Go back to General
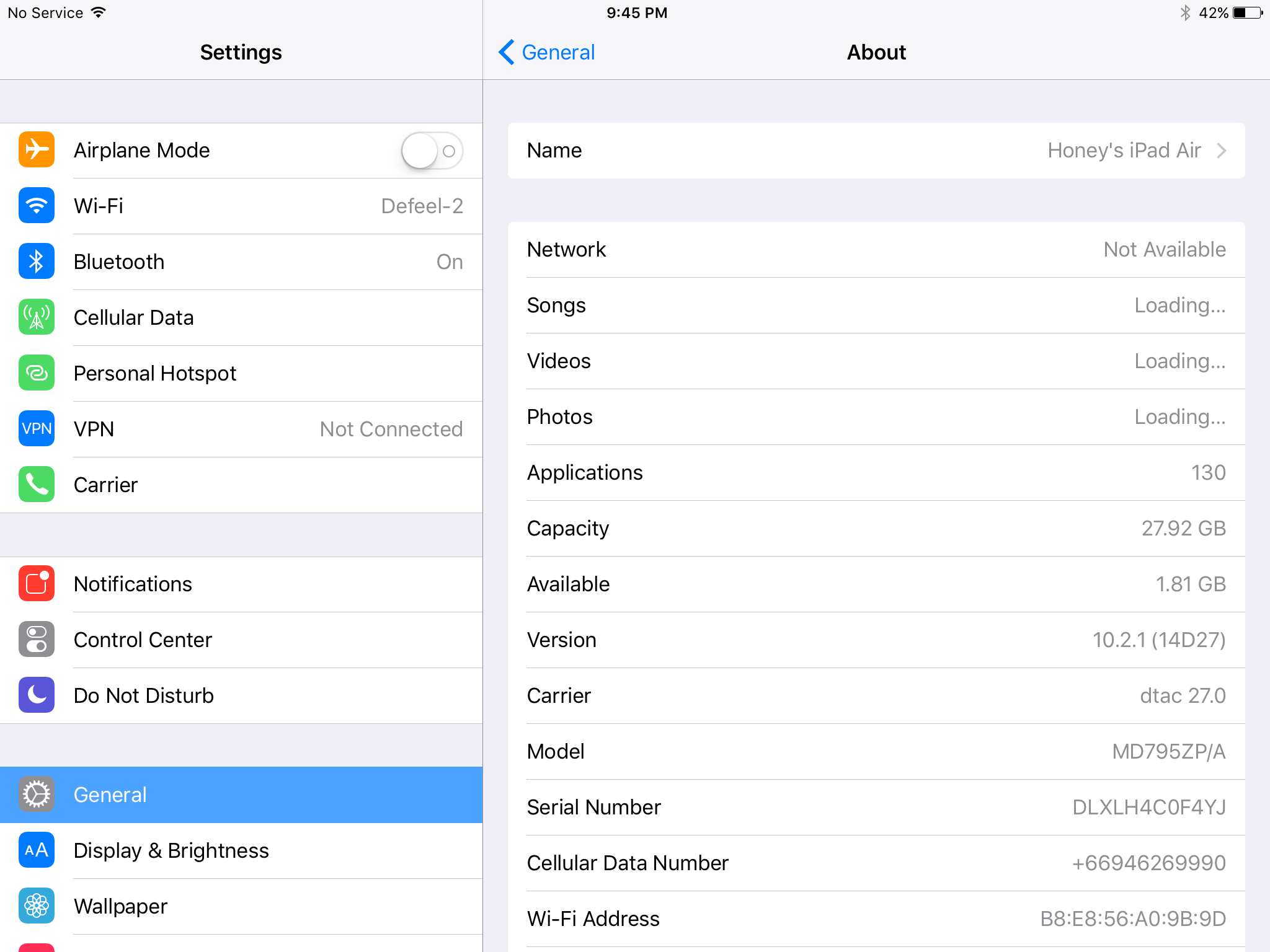This screenshot has height=952, width=1270. pos(547,52)
